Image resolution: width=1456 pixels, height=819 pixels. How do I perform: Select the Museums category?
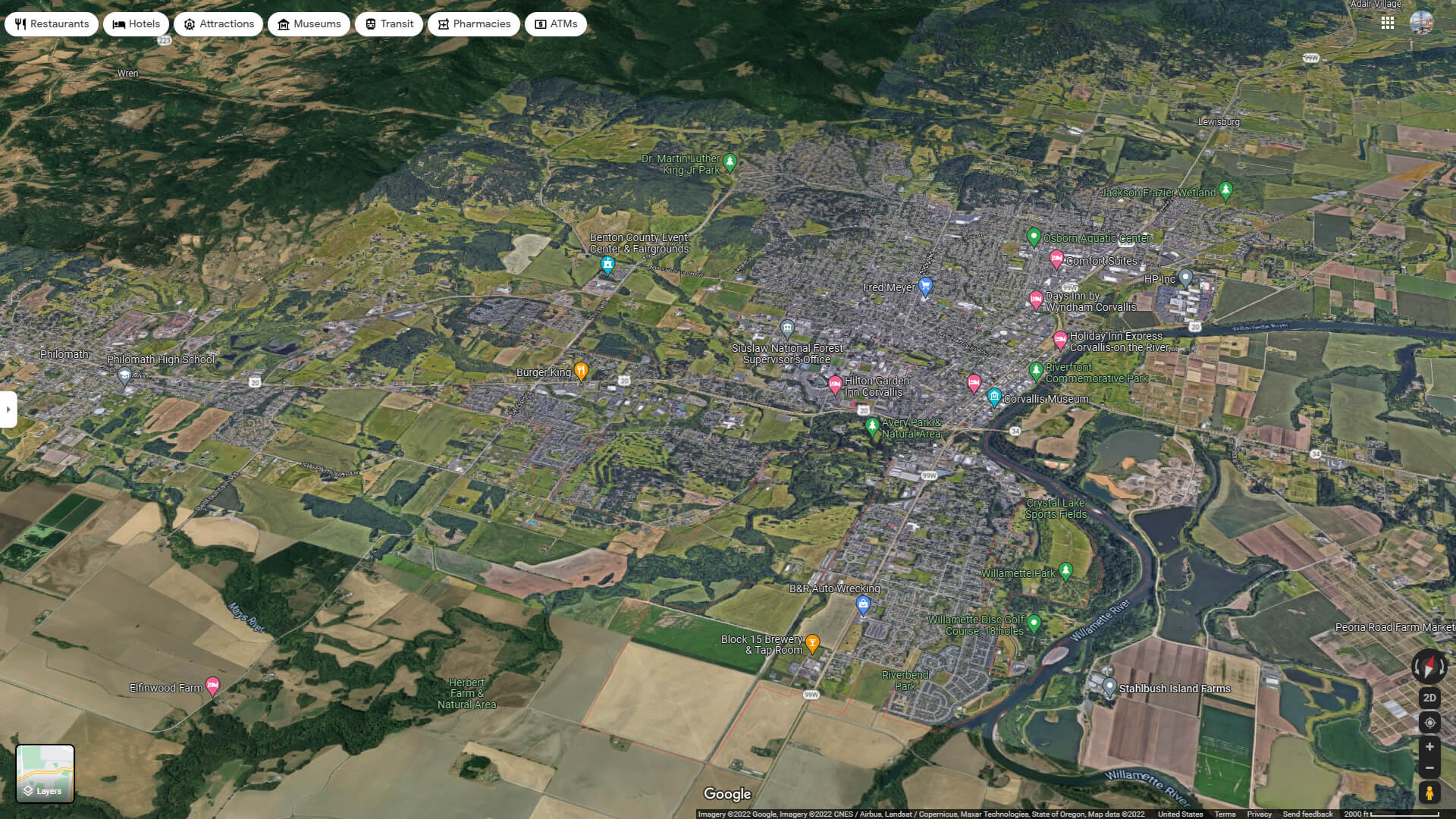click(309, 24)
